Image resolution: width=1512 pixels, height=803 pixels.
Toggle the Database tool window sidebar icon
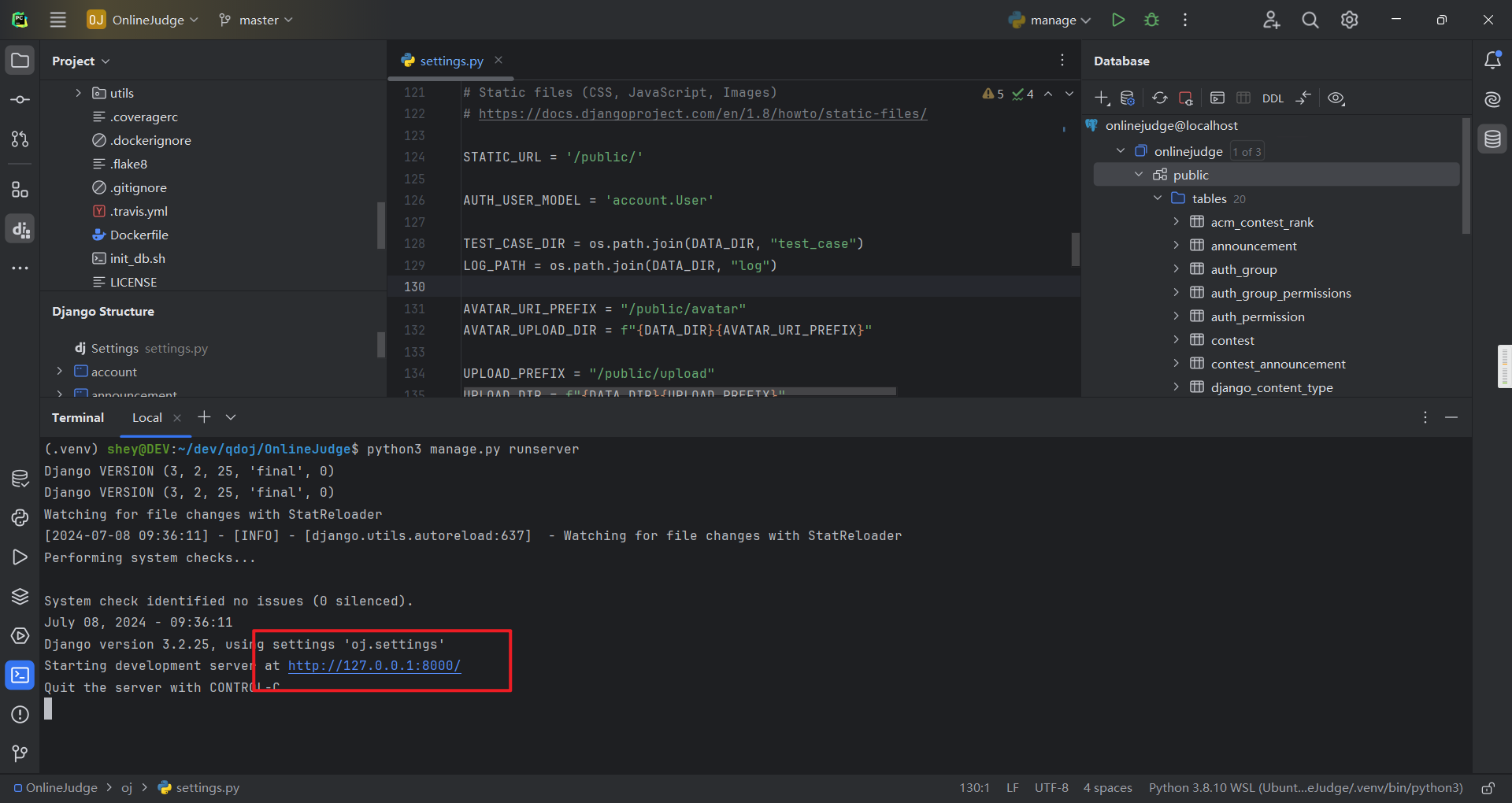[1492, 139]
